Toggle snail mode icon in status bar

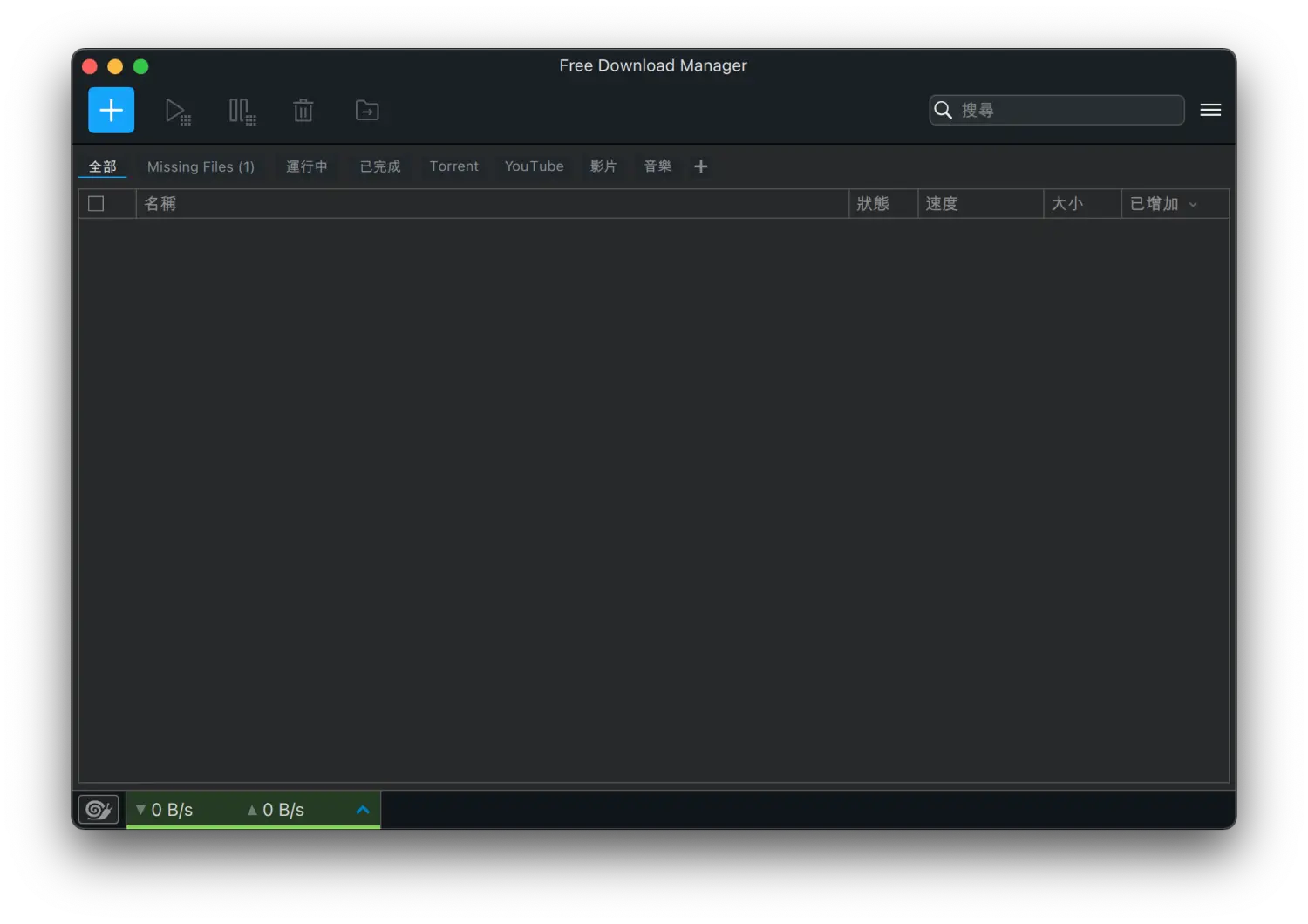pyautogui.click(x=99, y=810)
